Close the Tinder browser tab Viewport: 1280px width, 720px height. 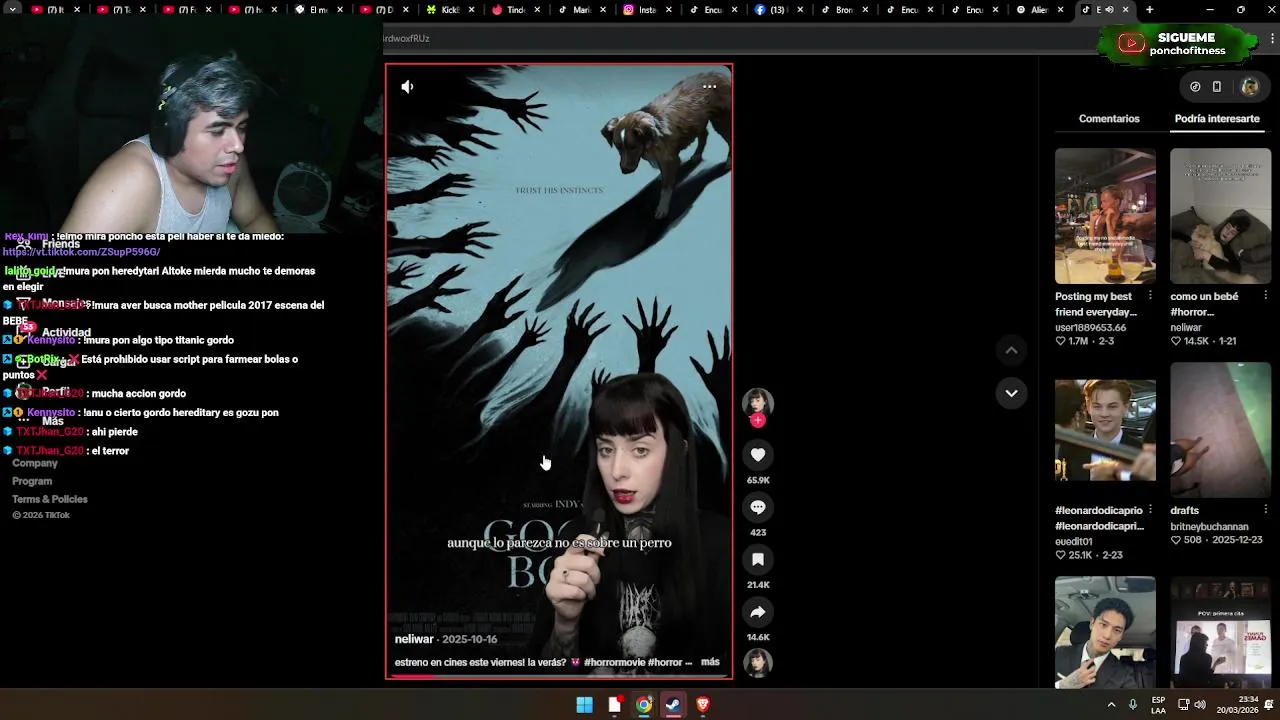coord(539,10)
